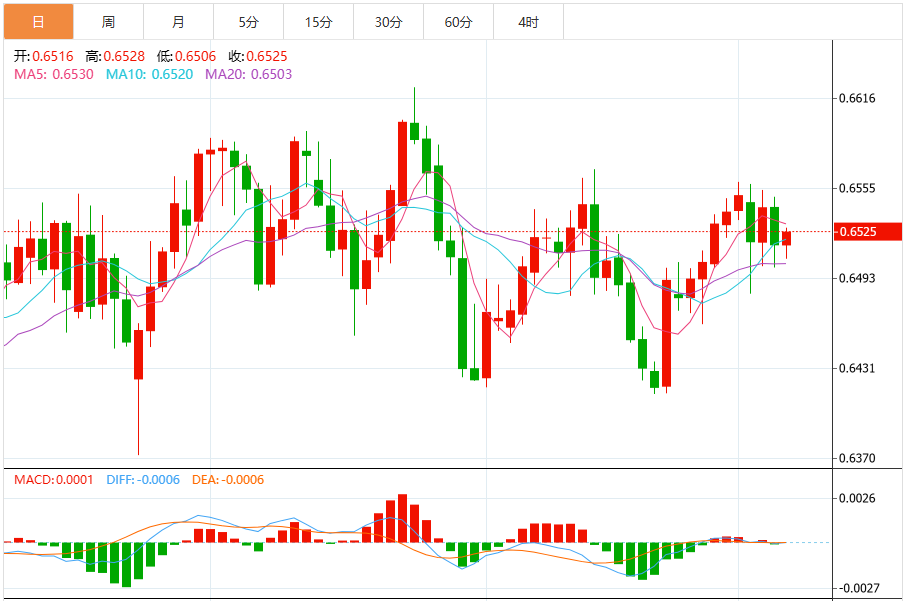Click the 0.0026 MACD axis label
912x601 pixels.
click(856, 498)
